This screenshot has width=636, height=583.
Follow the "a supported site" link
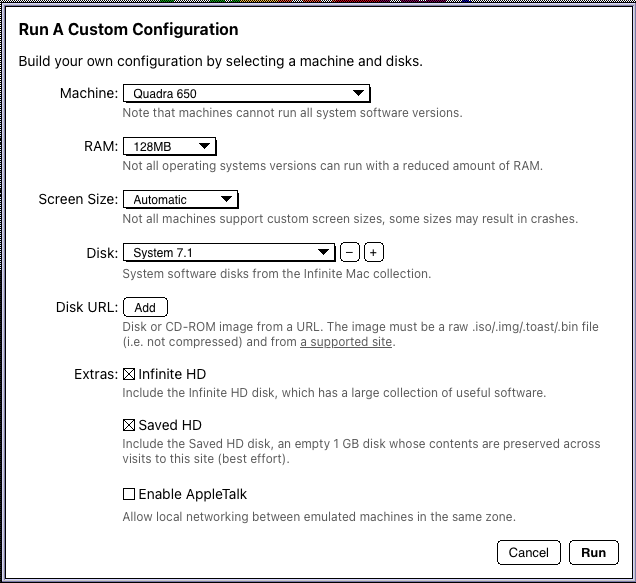347,342
